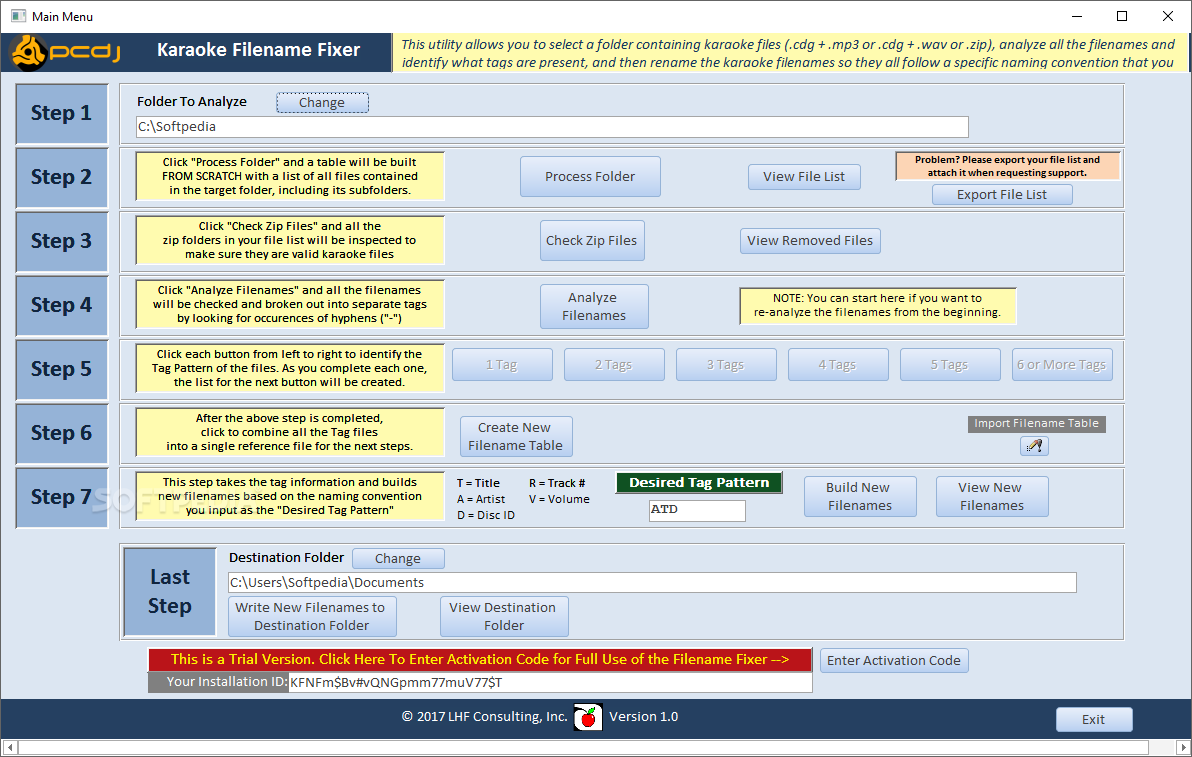Focus the Destination Folder path field
The image size is (1192, 757).
[x=652, y=583]
